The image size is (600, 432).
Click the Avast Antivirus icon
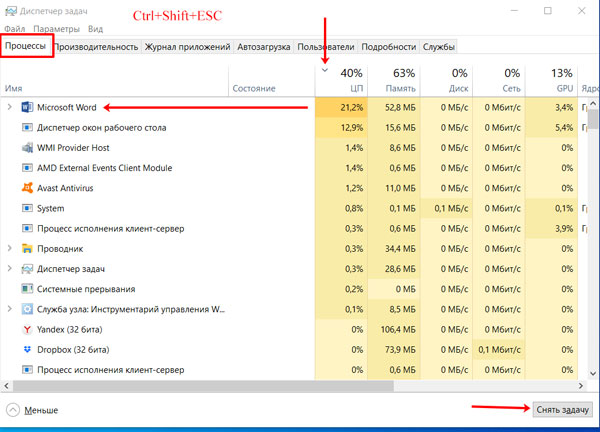tap(27, 188)
